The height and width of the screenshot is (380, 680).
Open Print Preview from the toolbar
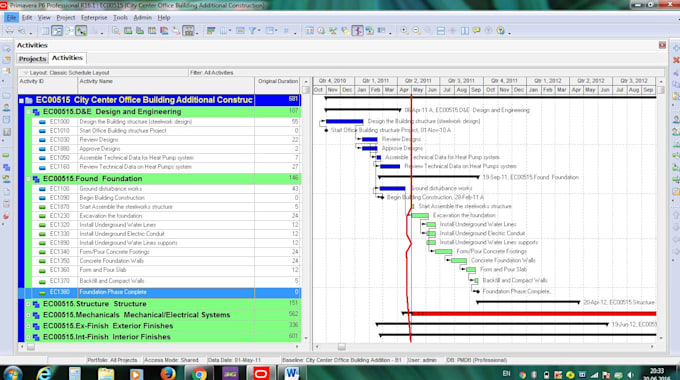pyautogui.click(x=22, y=31)
